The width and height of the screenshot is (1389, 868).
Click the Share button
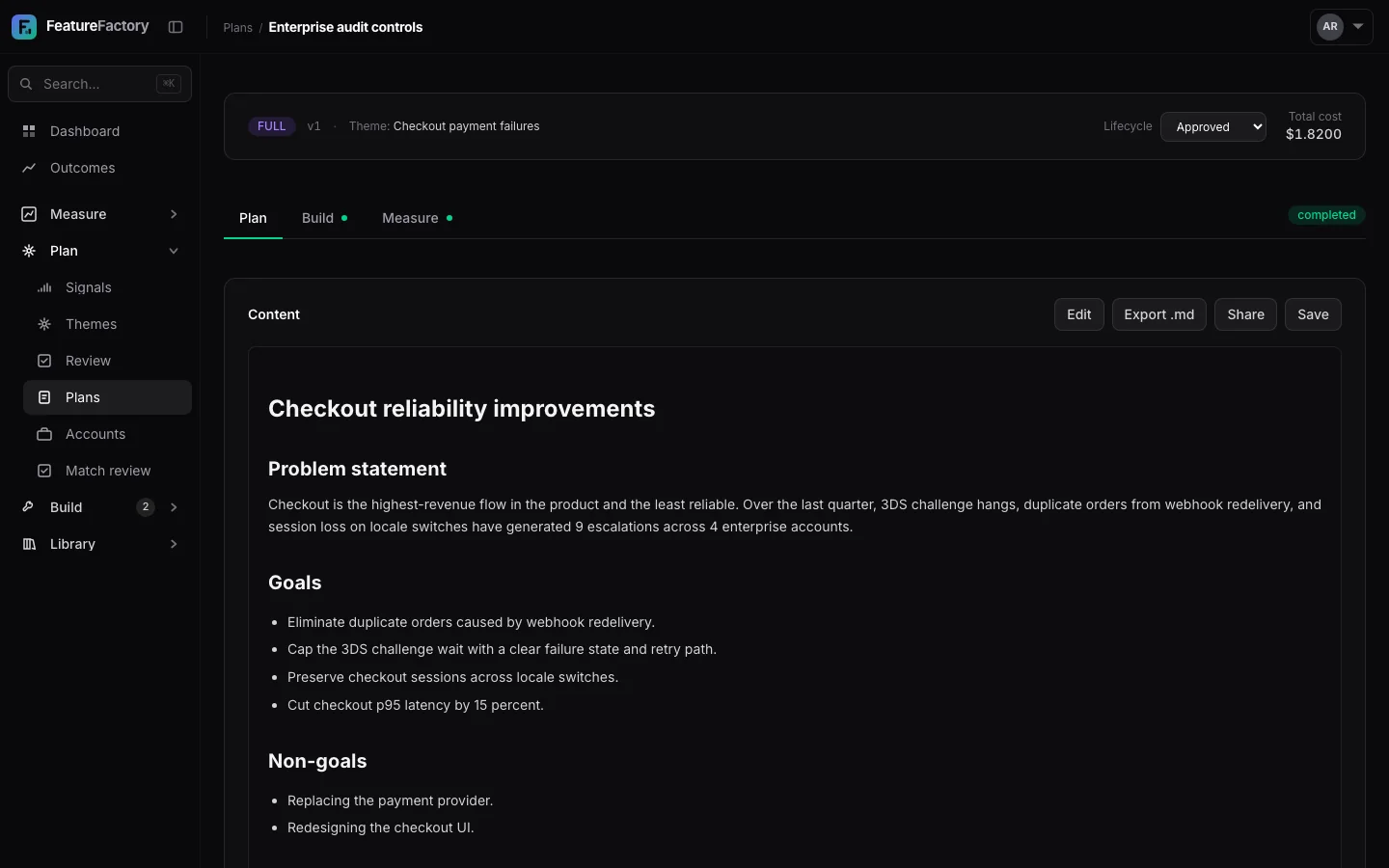pos(1245,314)
